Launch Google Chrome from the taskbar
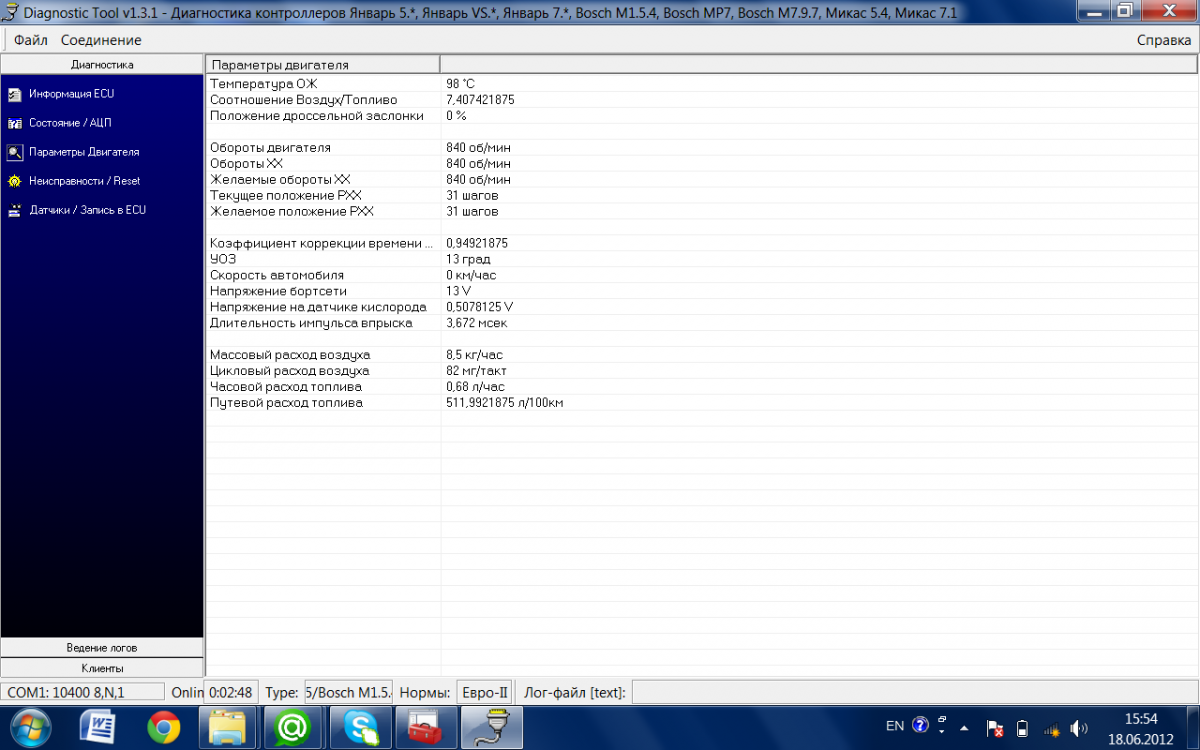The width and height of the screenshot is (1200, 750). tap(163, 727)
